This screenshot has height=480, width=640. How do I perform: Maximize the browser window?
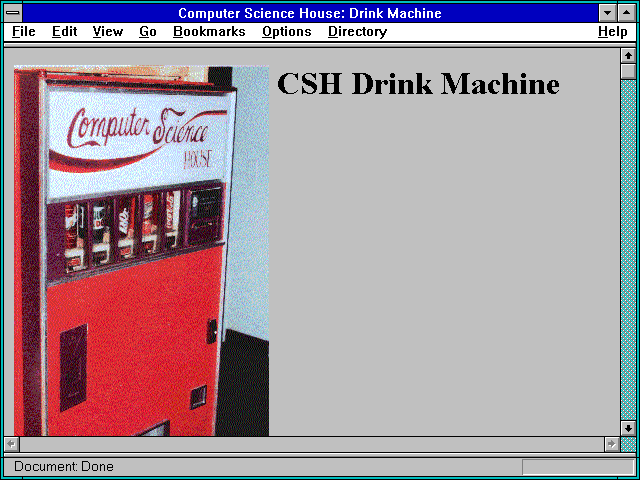click(627, 13)
